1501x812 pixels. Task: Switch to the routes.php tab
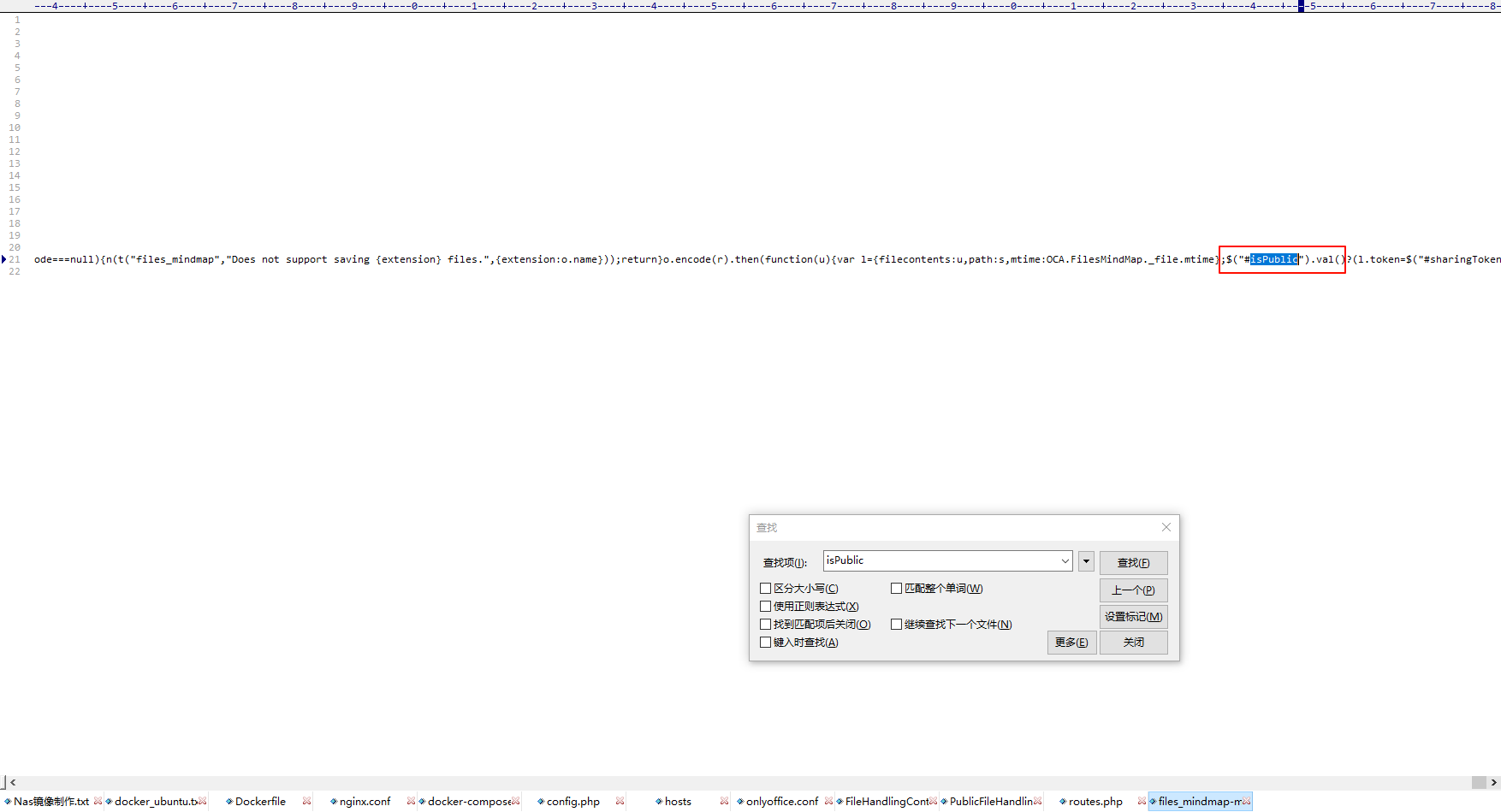point(1095,802)
